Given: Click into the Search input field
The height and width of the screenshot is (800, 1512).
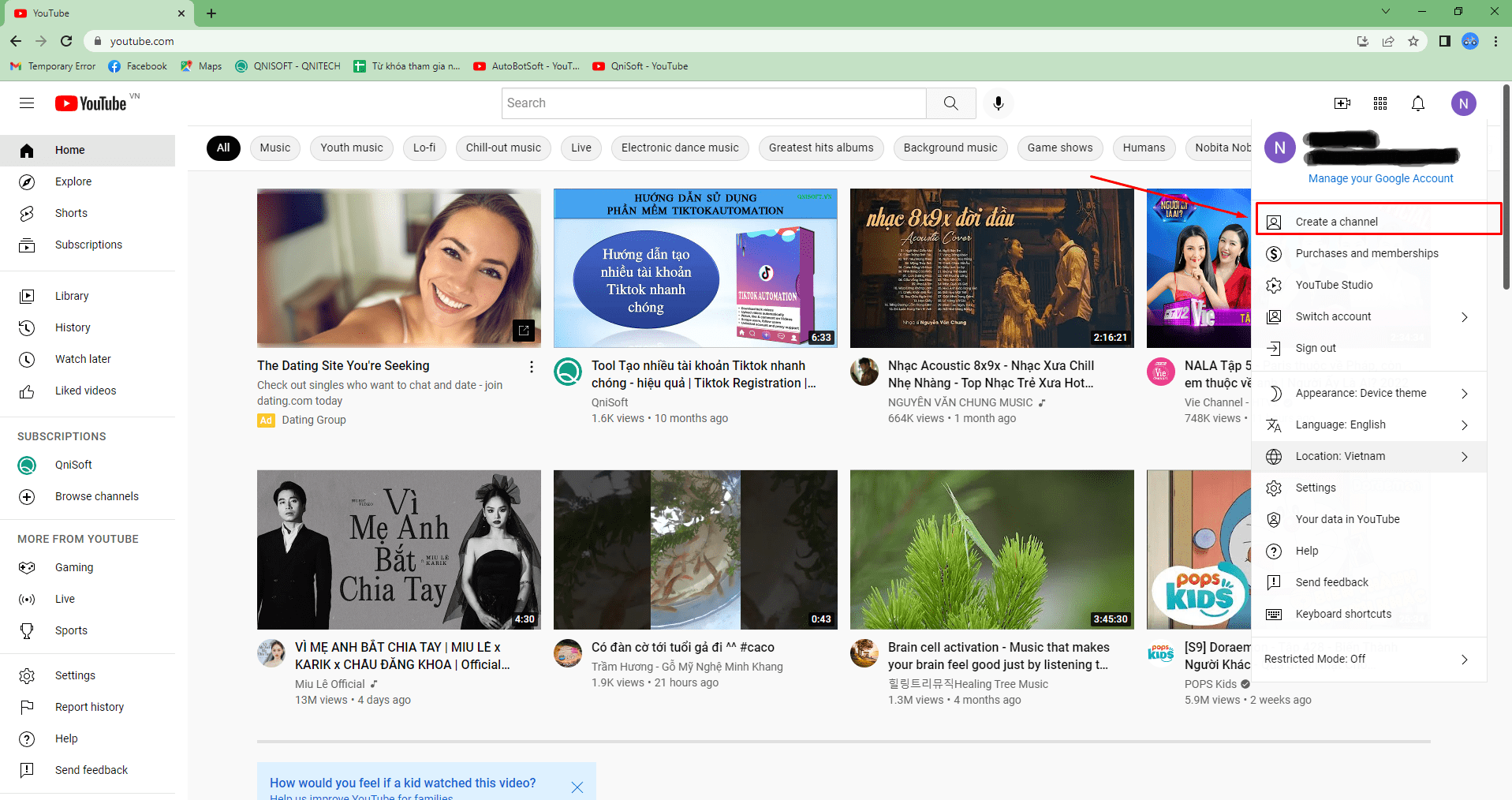Looking at the screenshot, I should [x=714, y=103].
